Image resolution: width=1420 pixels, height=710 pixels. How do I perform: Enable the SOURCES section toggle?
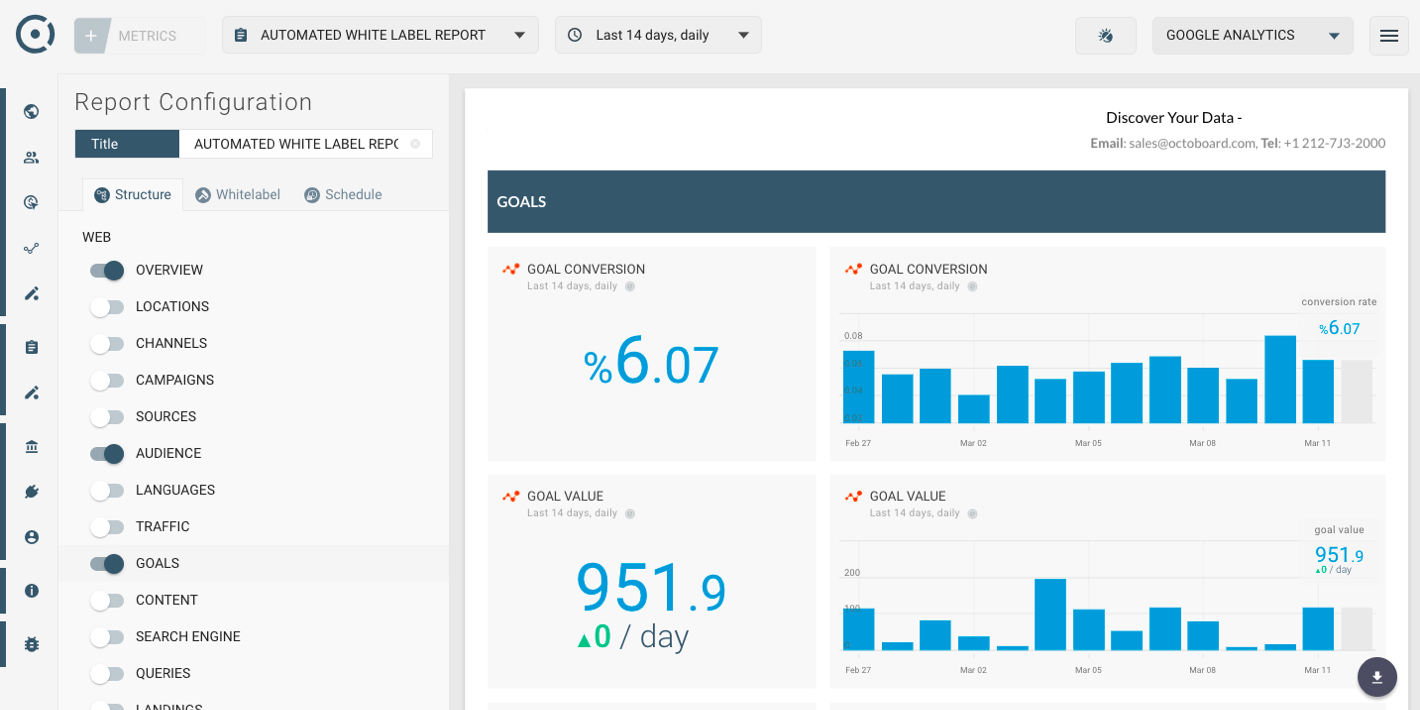tap(107, 417)
